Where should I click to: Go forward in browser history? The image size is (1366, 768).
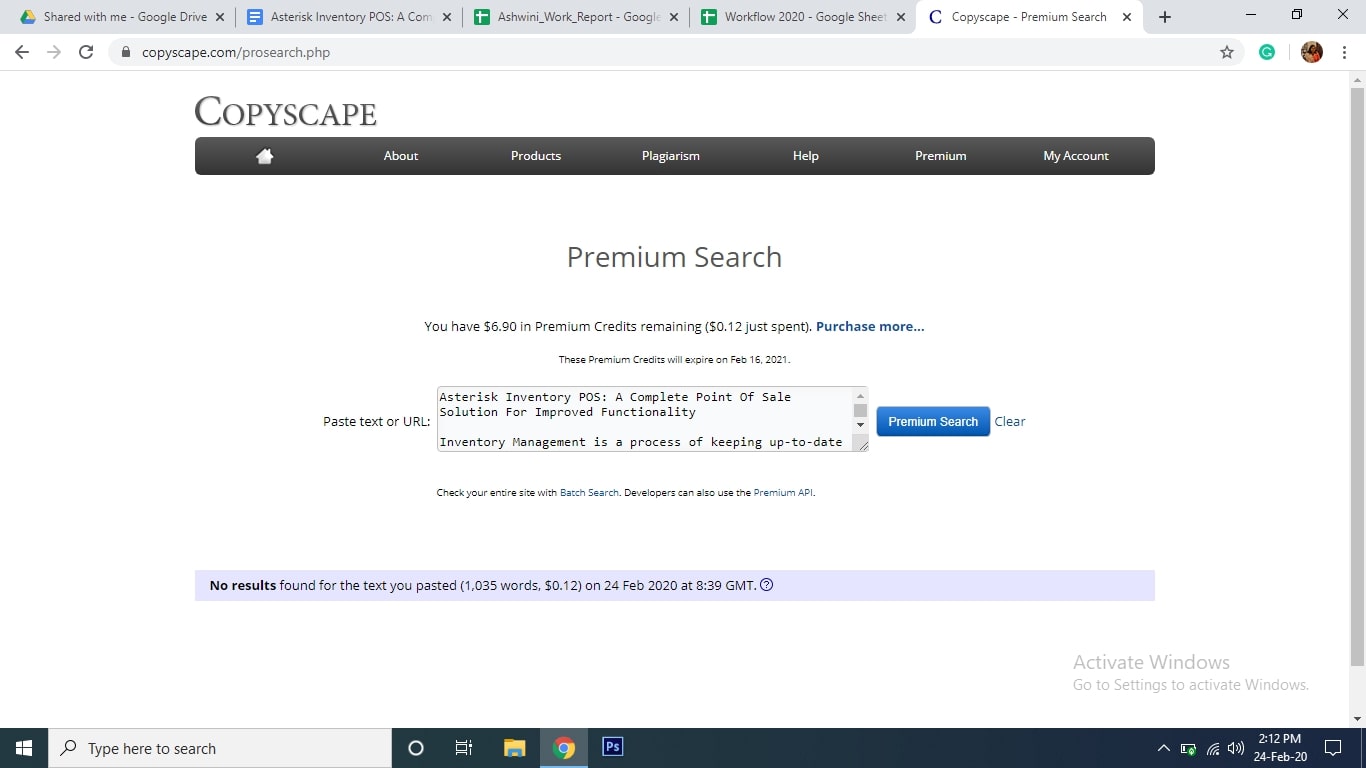[54, 52]
